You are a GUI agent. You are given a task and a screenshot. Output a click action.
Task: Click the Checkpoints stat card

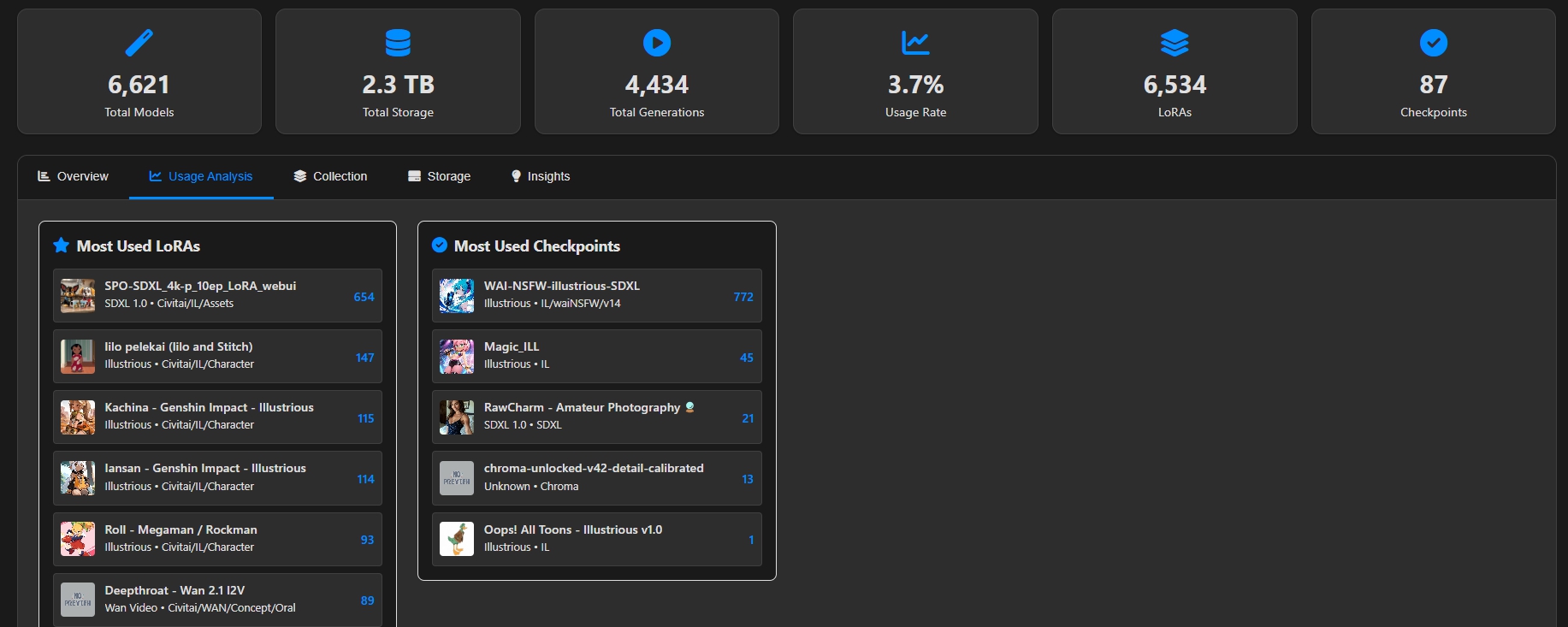[1434, 72]
